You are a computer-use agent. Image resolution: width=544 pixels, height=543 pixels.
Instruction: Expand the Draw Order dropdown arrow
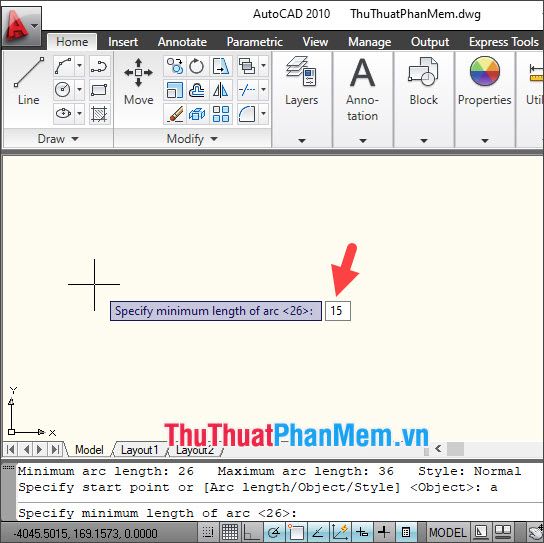coord(264,66)
